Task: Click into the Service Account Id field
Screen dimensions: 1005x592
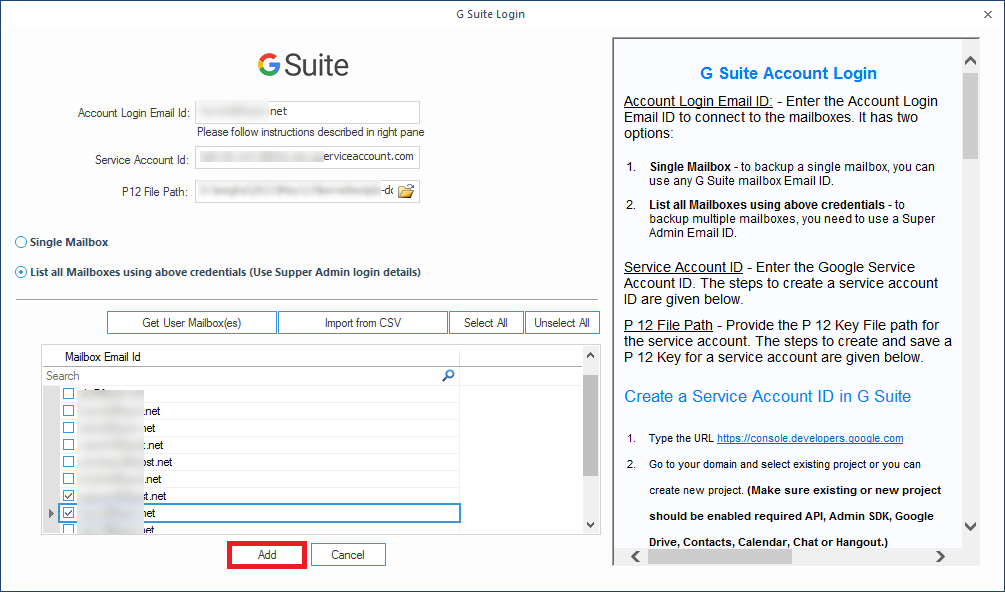Action: 308,157
